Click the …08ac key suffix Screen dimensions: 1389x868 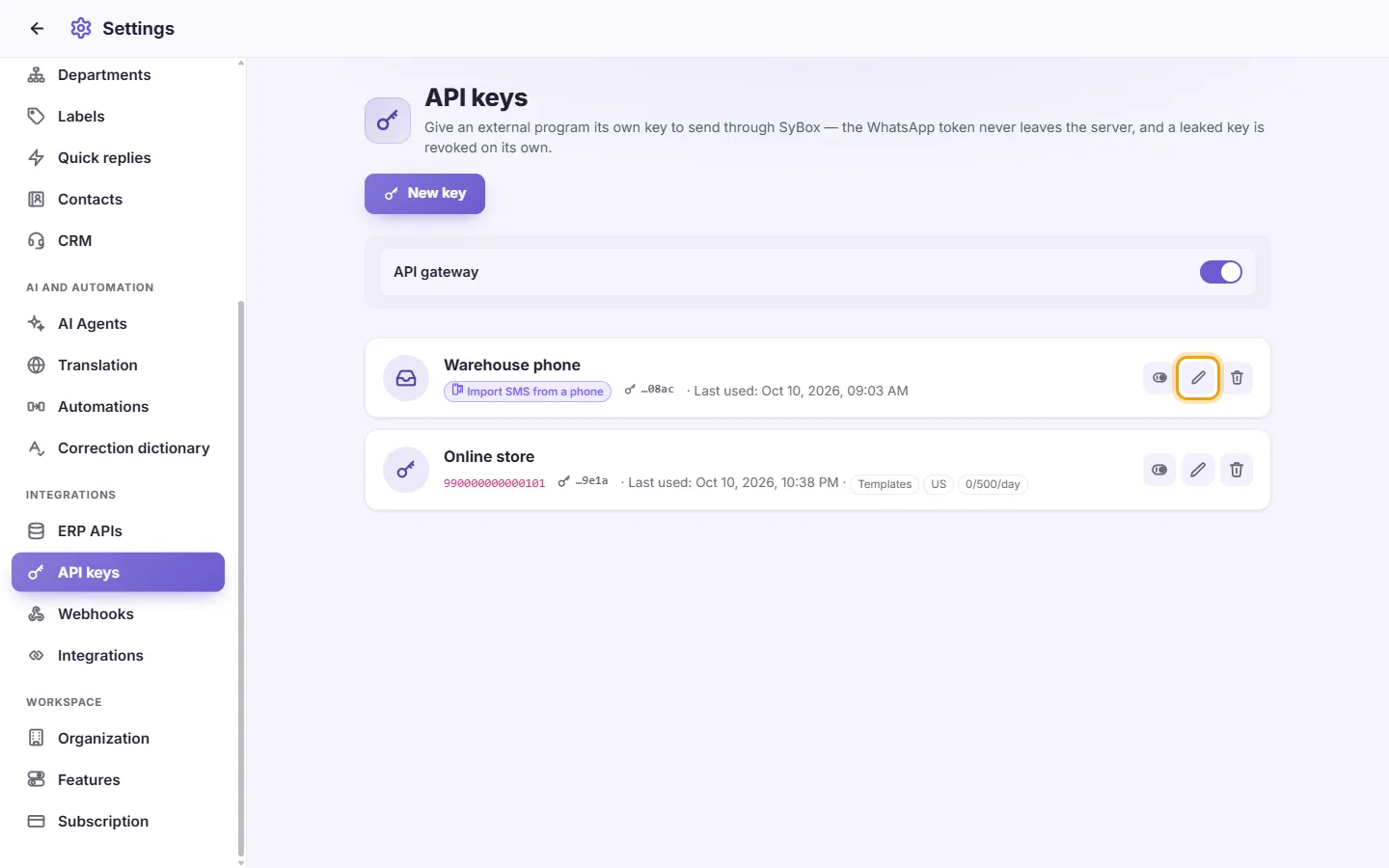point(657,390)
